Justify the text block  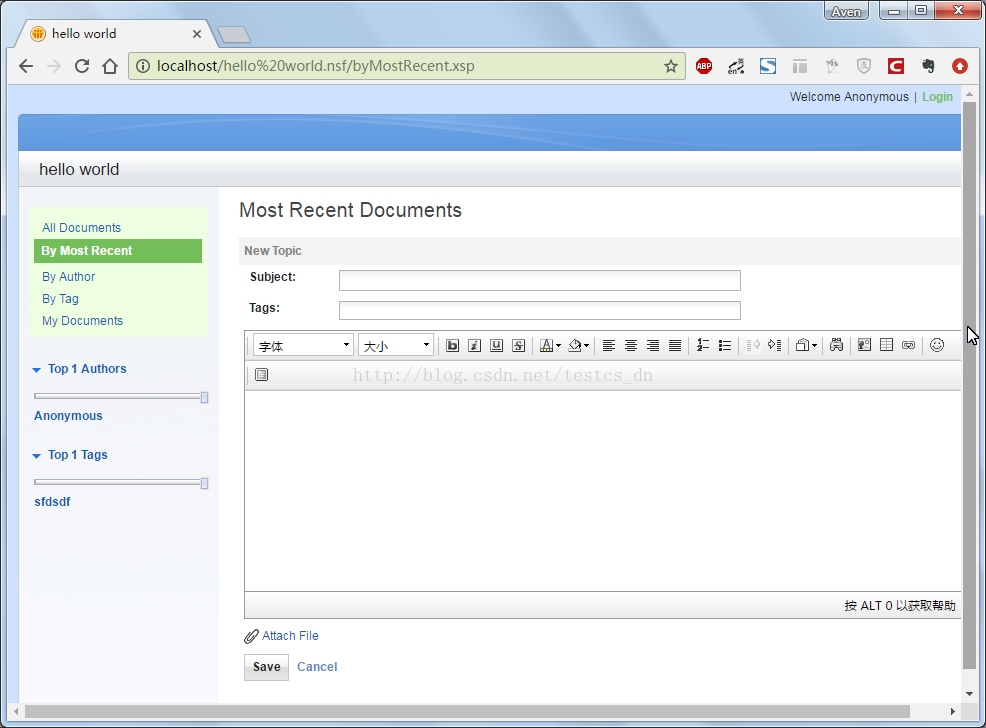pyautogui.click(x=675, y=345)
